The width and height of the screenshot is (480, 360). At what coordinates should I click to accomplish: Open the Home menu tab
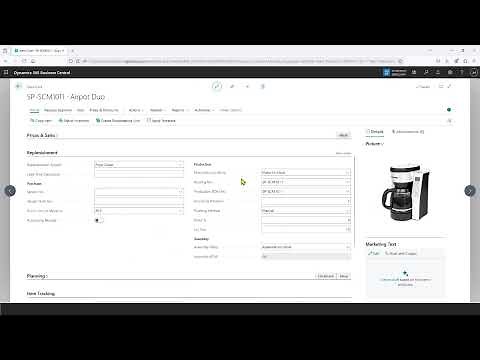34,110
